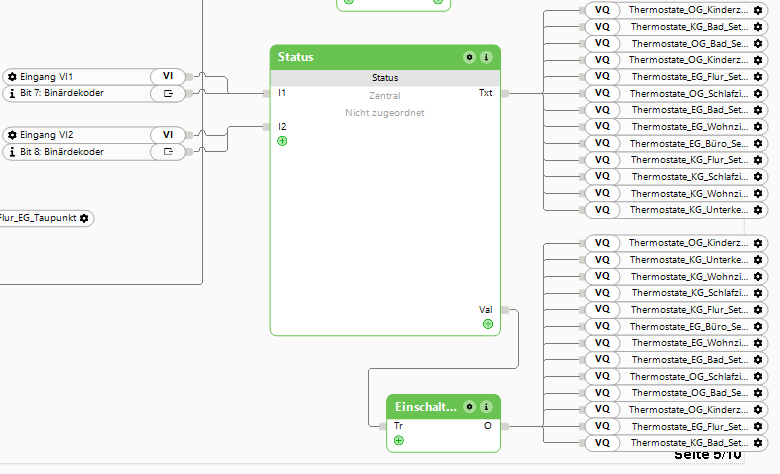Click plus icon under Tr on Einschalt block
Viewport: 780px width, 474px height.
(x=398, y=440)
